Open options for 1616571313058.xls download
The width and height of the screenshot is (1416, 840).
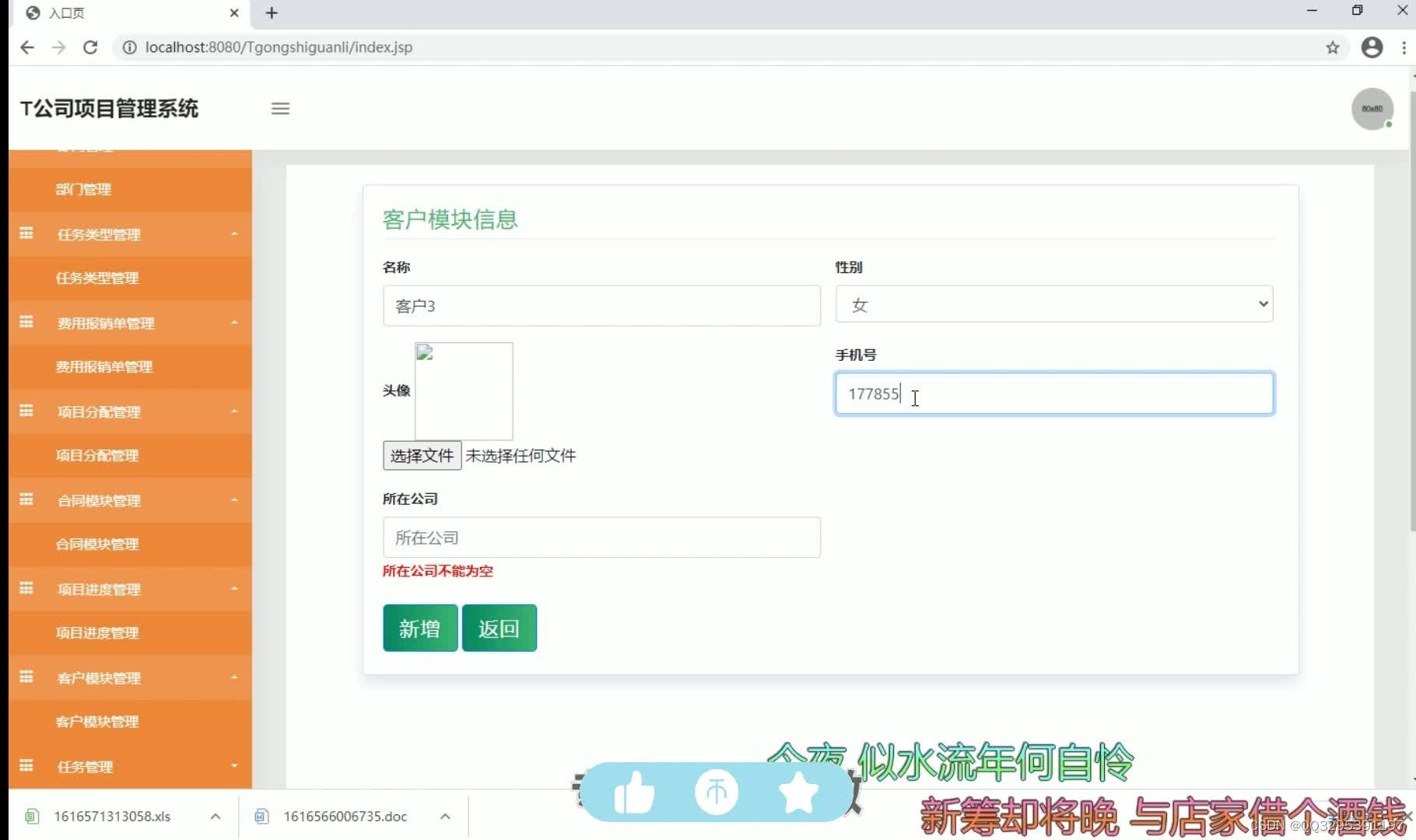(x=216, y=816)
